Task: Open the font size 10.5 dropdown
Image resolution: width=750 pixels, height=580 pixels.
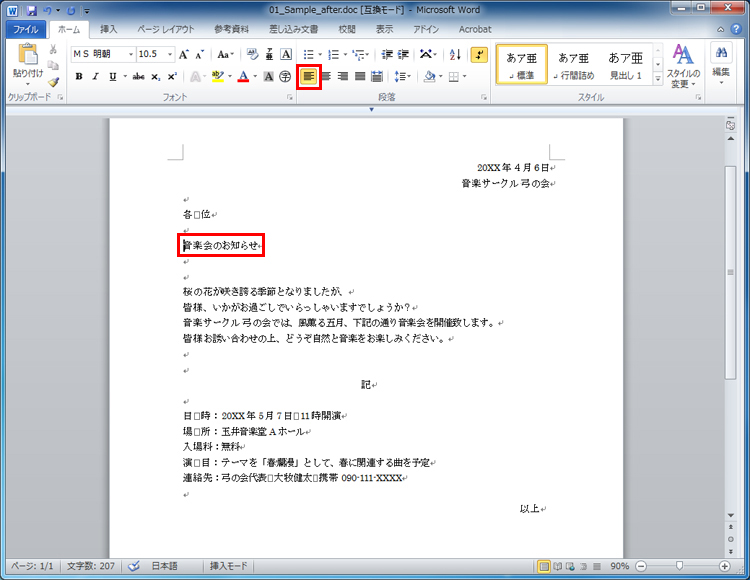Action: (170, 55)
